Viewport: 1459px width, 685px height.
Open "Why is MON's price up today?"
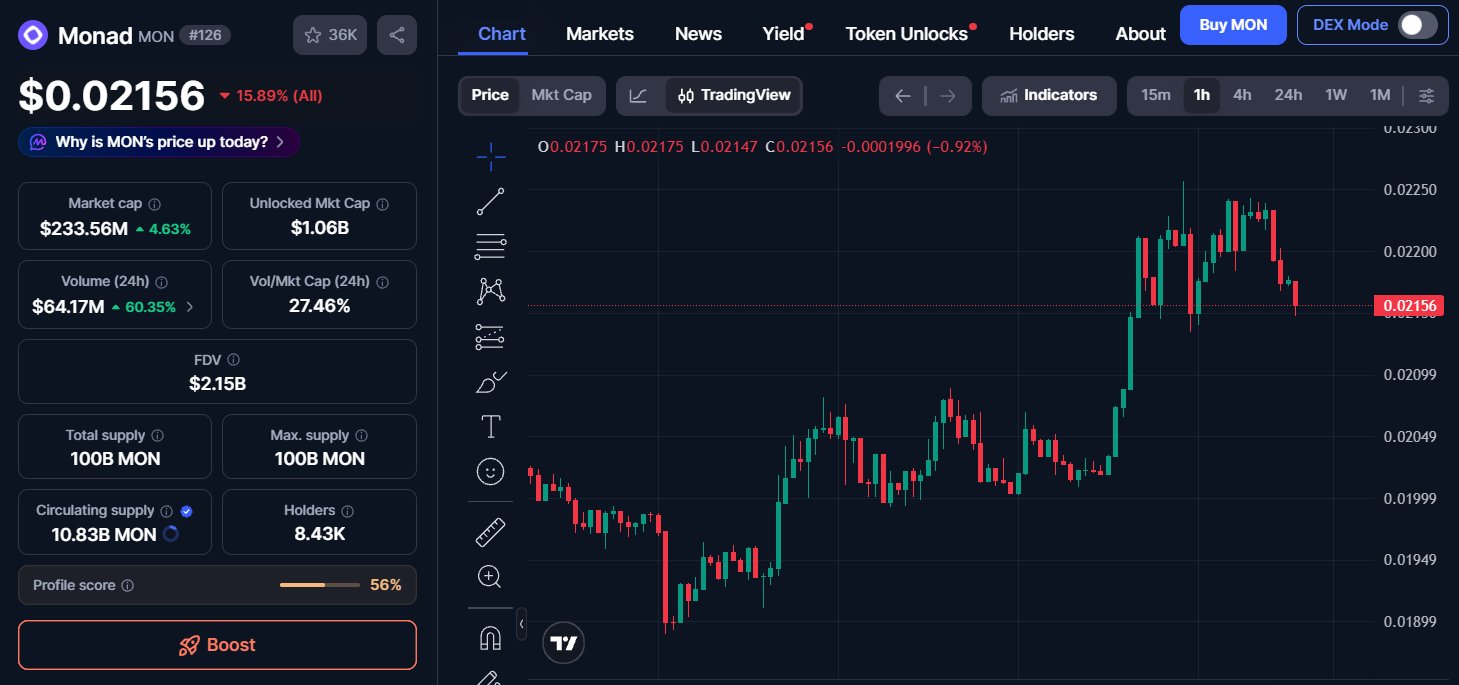click(159, 142)
